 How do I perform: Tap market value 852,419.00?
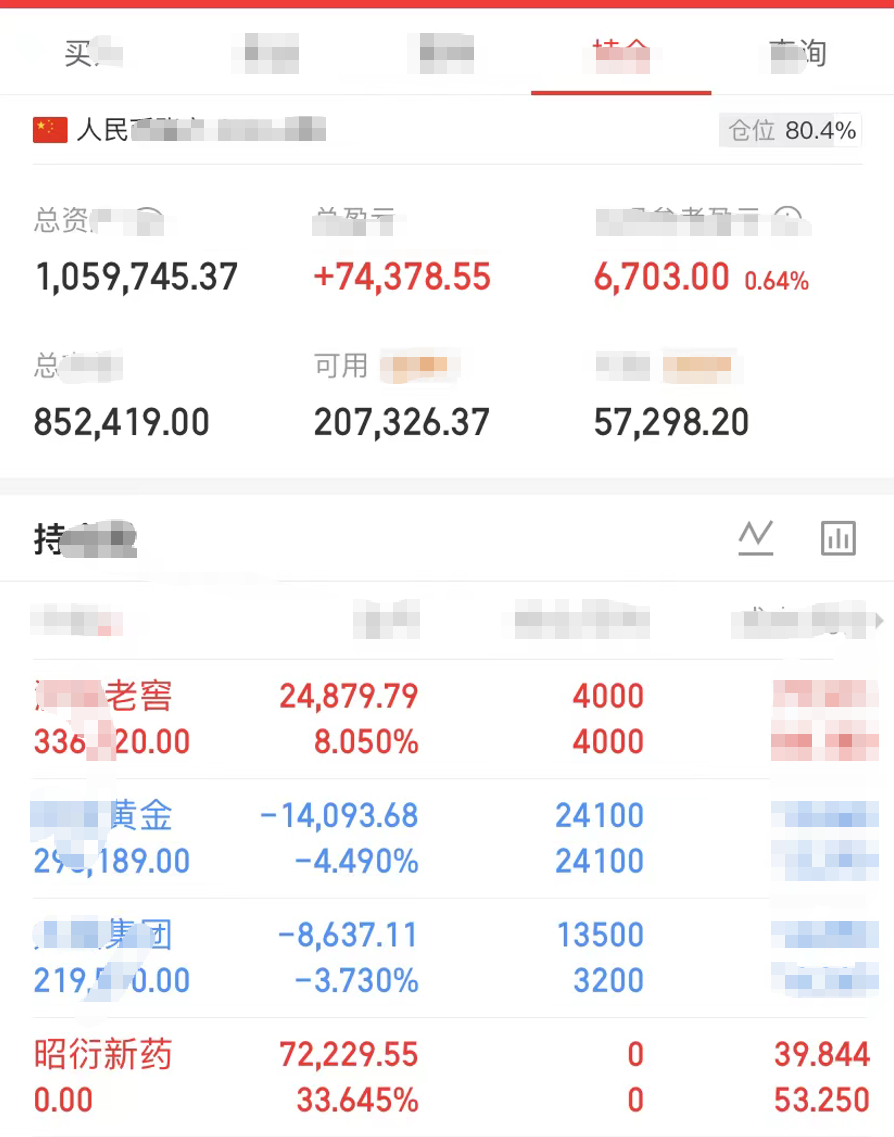tap(122, 422)
